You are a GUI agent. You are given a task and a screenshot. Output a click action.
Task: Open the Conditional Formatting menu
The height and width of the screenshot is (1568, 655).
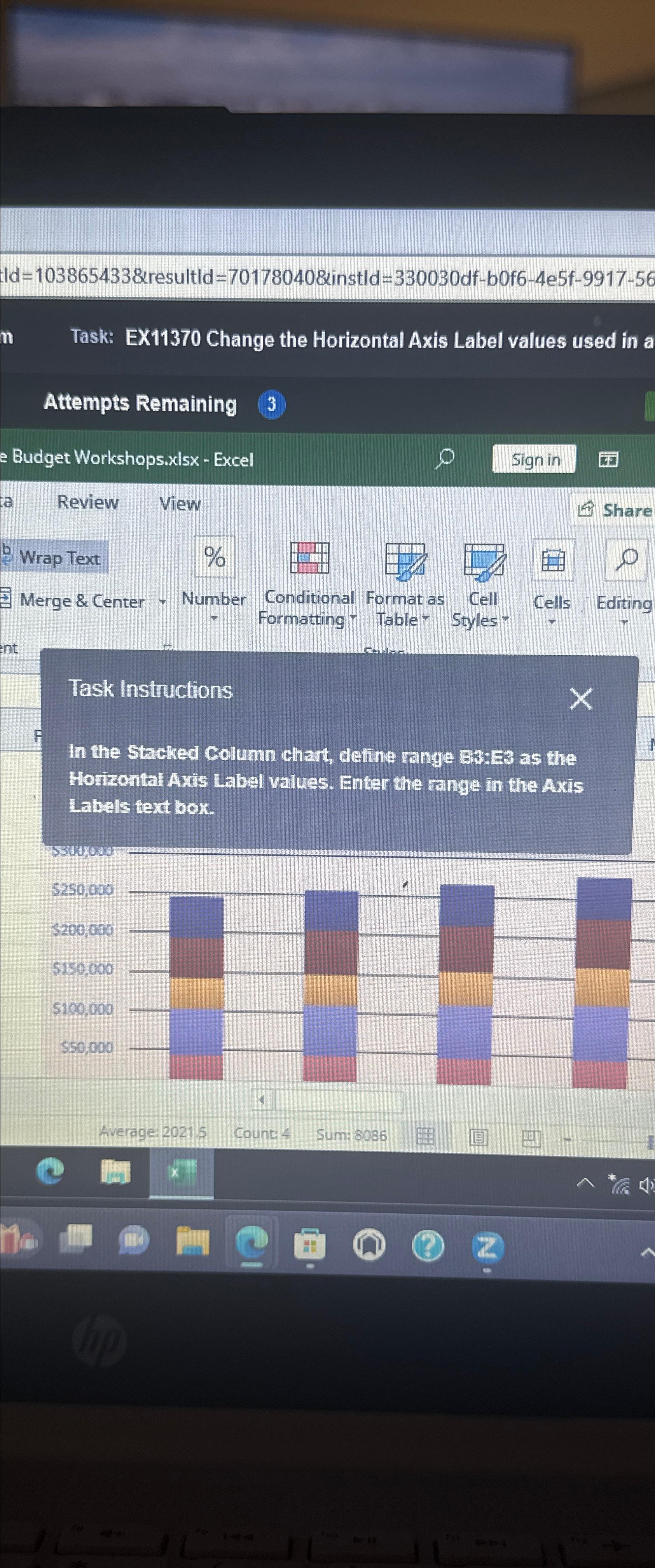(x=309, y=584)
